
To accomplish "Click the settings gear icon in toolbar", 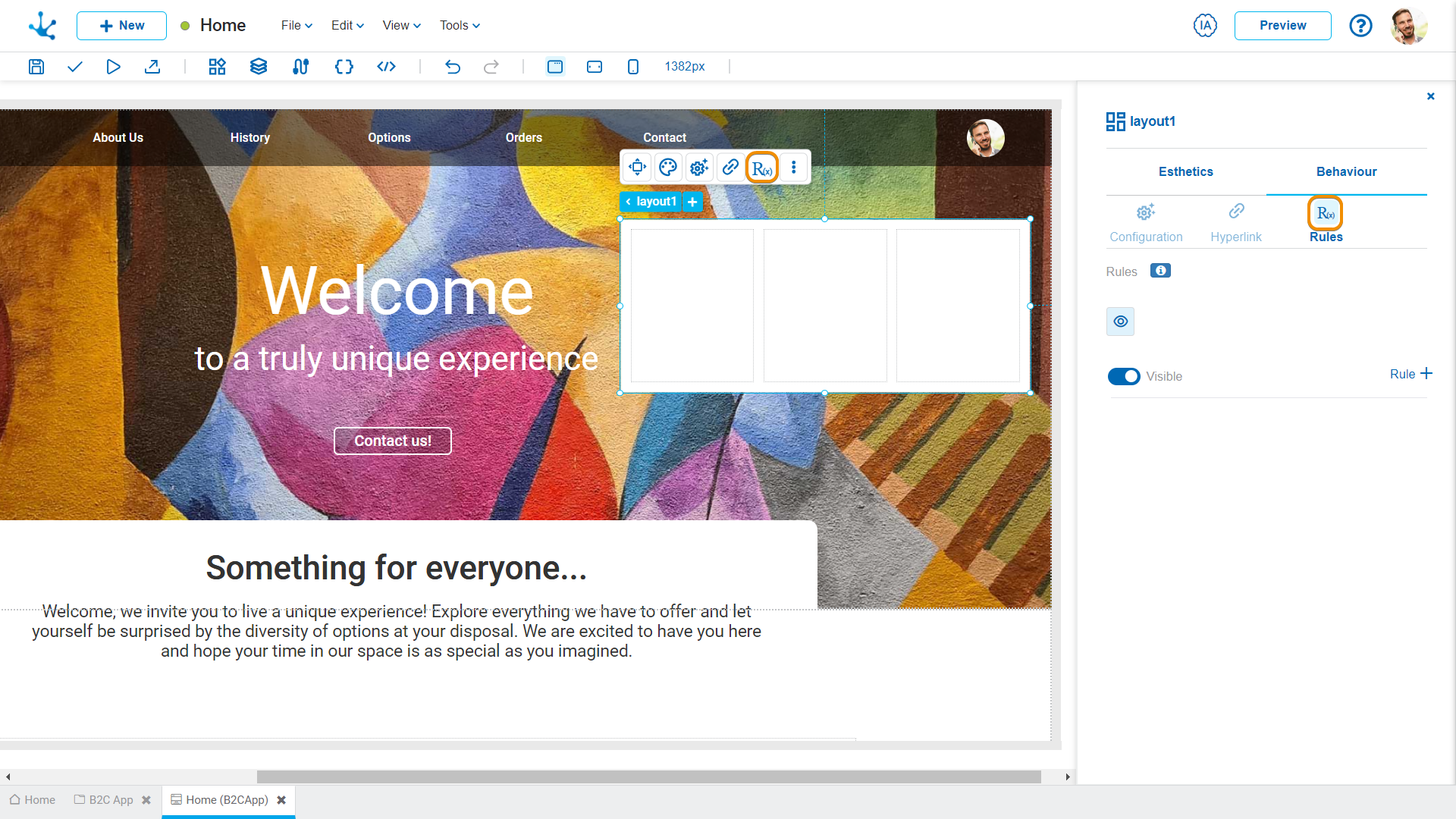I will pos(699,167).
